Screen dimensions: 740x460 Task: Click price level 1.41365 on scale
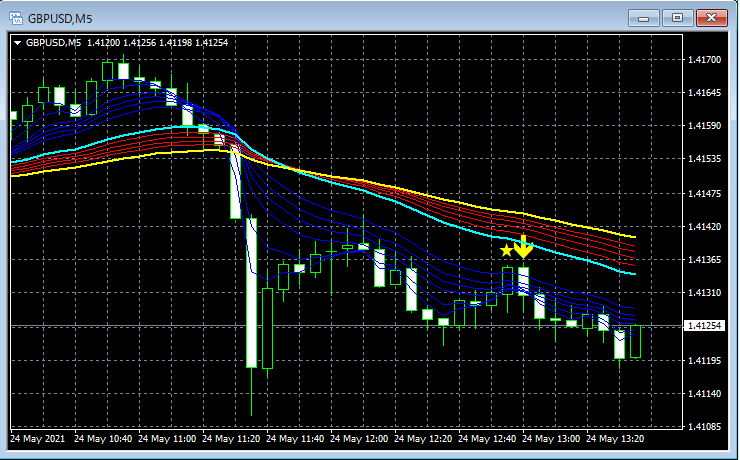[705, 259]
